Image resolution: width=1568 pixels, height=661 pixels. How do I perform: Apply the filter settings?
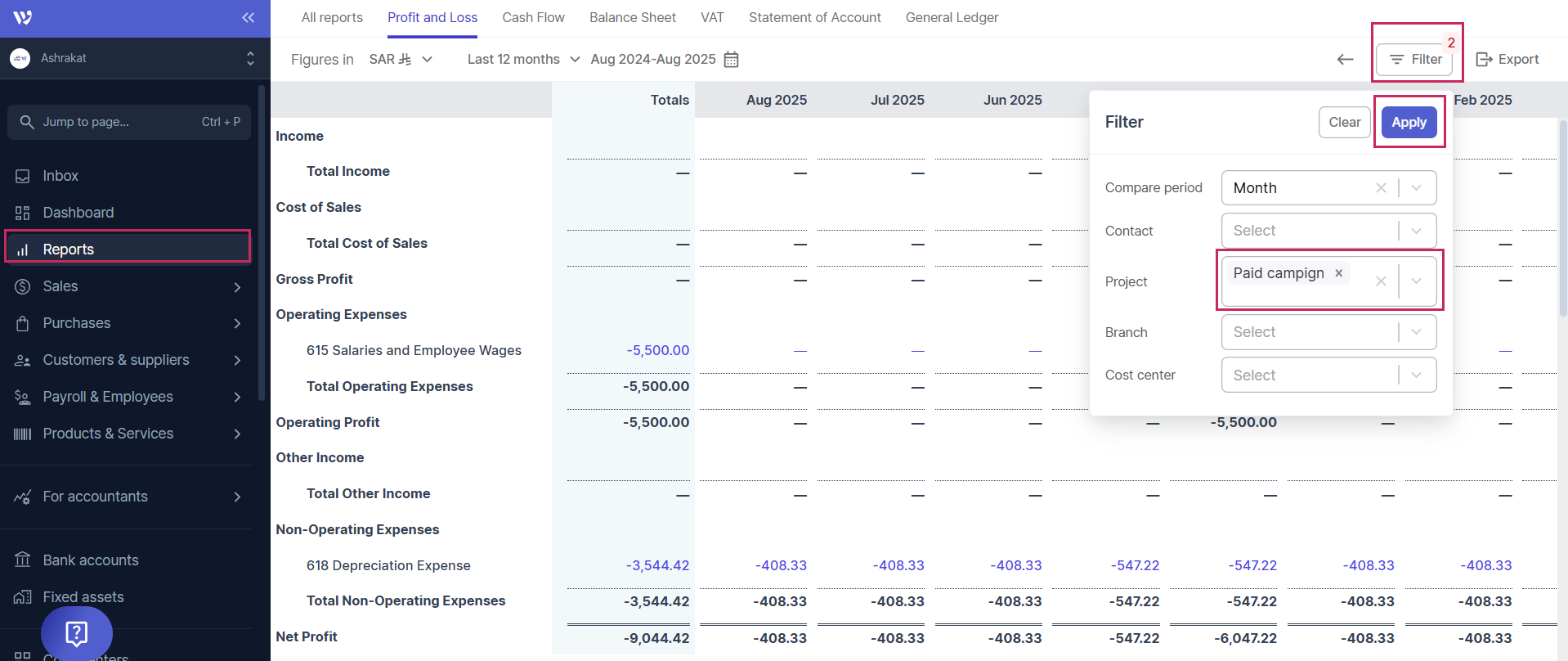[x=1409, y=123]
